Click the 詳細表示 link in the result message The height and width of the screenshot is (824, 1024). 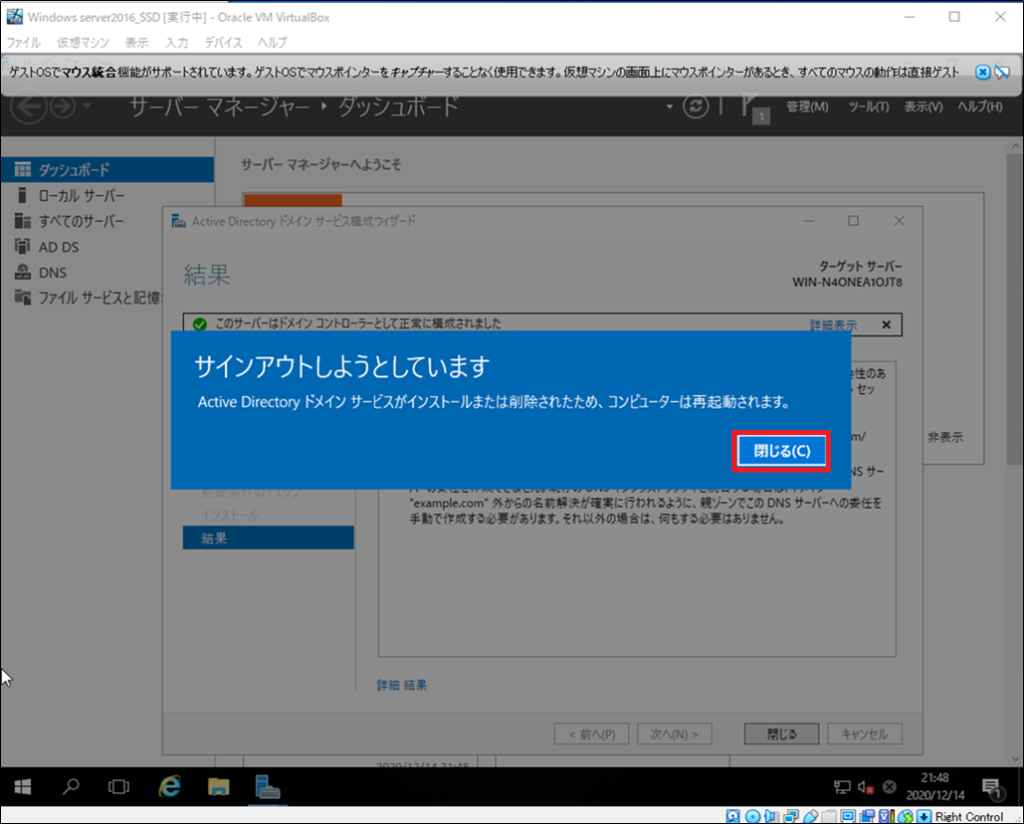coord(833,325)
